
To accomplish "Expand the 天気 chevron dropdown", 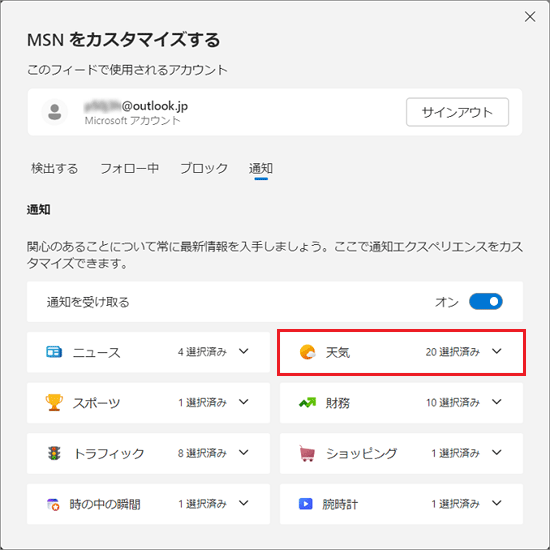I will pos(496,351).
